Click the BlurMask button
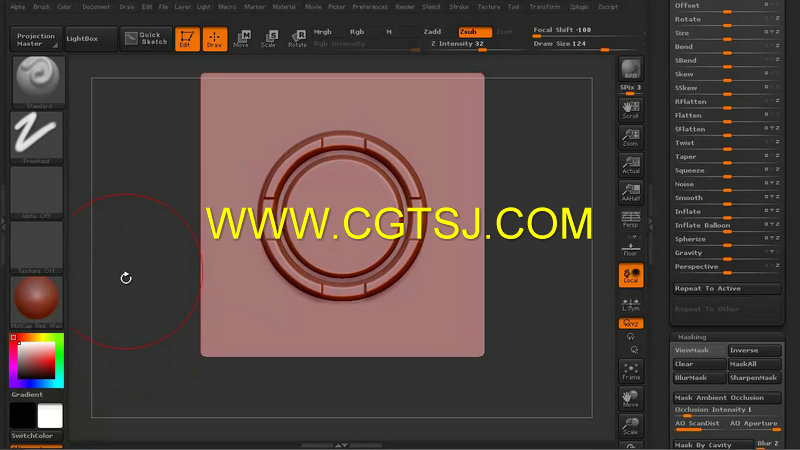The image size is (800, 450). pos(699,378)
